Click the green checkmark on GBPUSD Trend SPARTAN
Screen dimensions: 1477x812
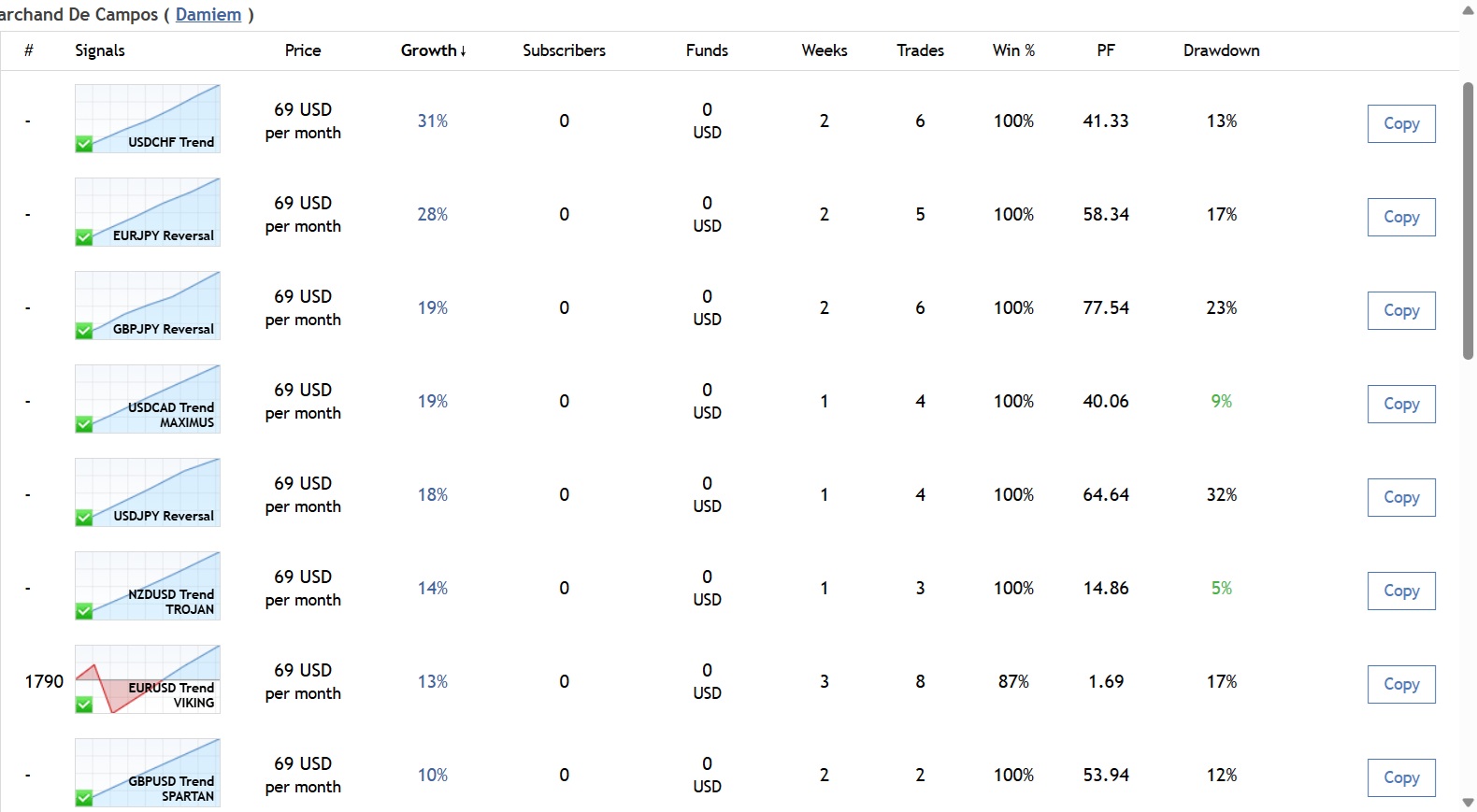click(84, 798)
